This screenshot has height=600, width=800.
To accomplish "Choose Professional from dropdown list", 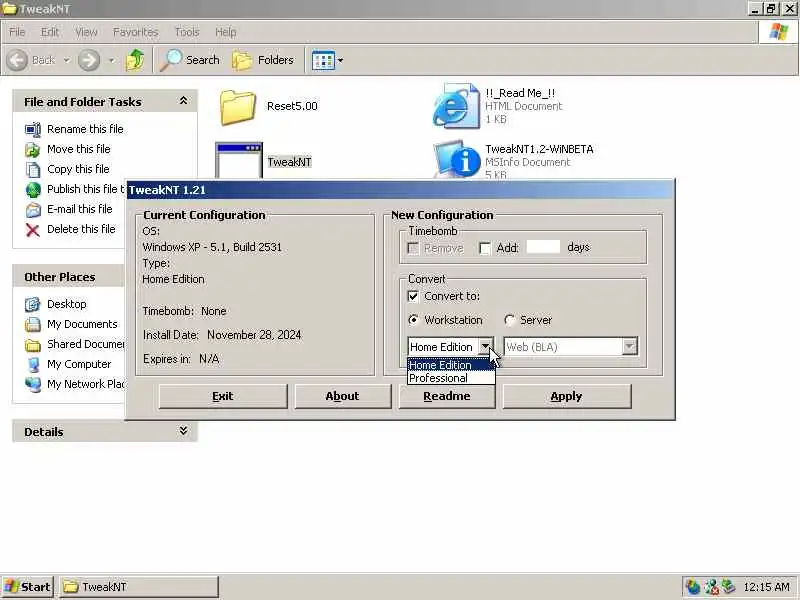I will point(451,378).
